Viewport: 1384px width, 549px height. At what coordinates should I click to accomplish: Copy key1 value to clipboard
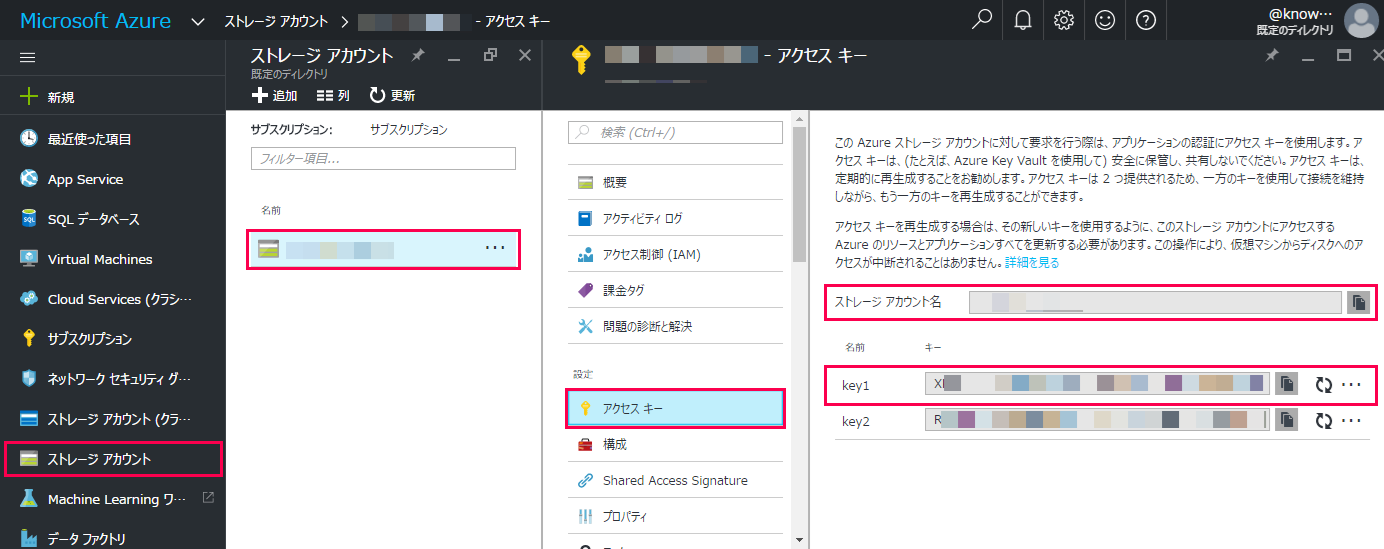(x=1287, y=384)
